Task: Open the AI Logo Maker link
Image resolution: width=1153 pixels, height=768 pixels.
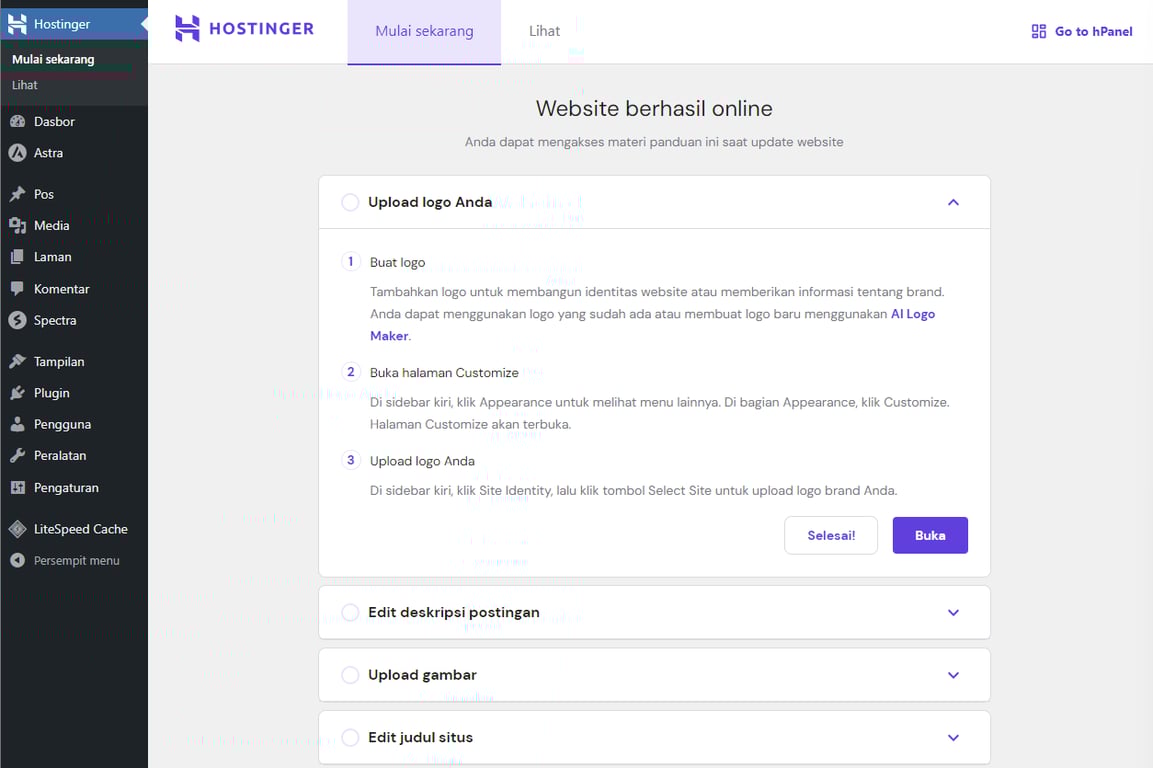Action: tap(913, 314)
